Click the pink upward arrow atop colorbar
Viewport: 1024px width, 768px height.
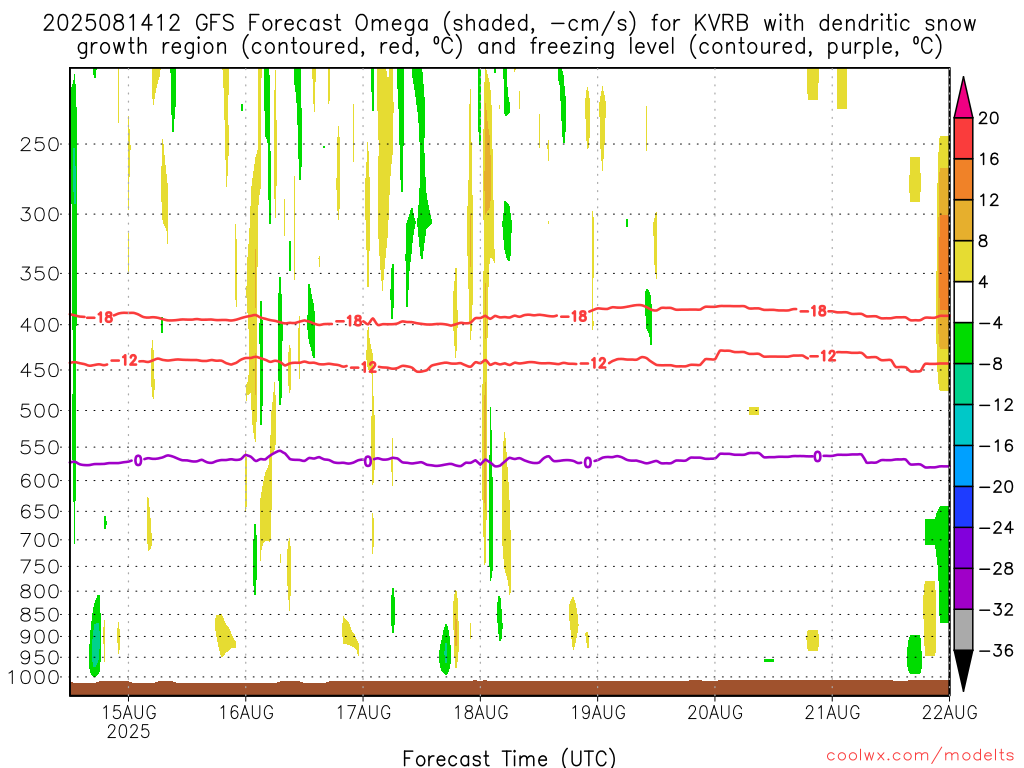[963, 98]
